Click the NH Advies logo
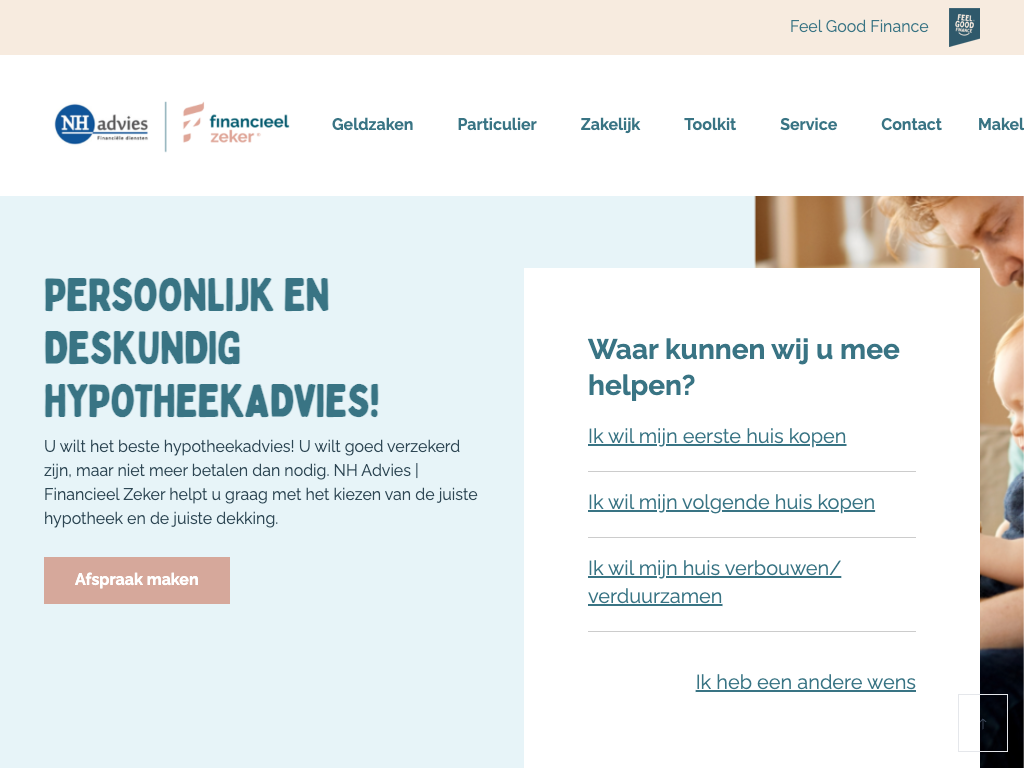The image size is (1024, 768). 102,125
